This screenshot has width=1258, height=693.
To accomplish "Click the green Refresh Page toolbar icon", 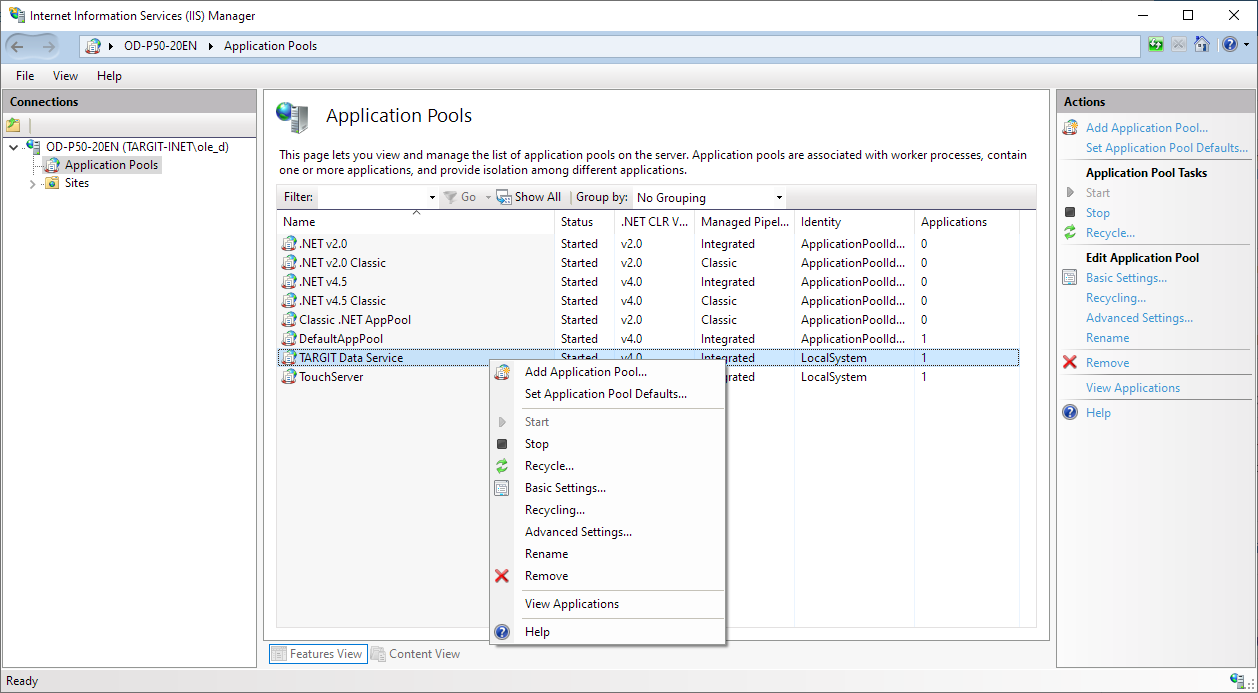I will click(1156, 45).
